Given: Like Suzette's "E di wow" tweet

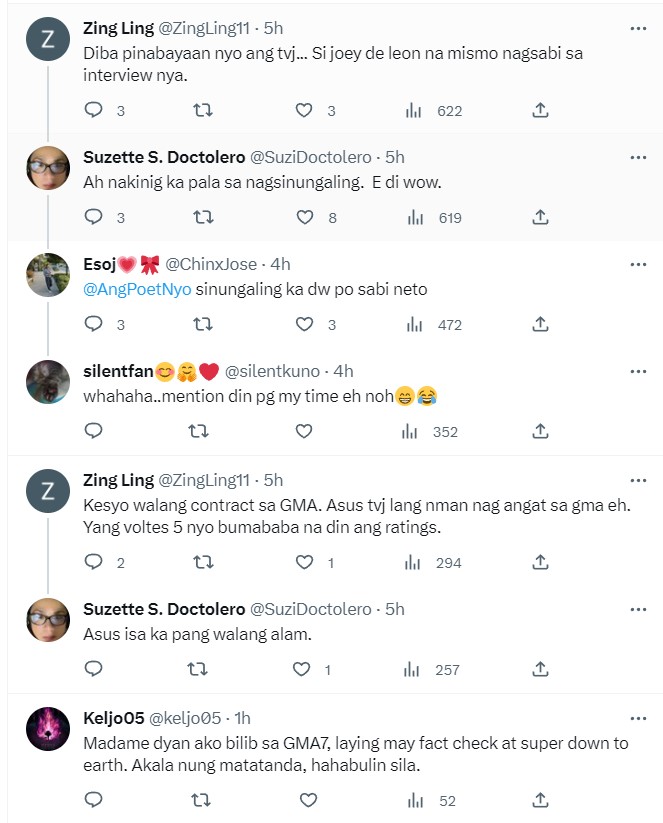Looking at the screenshot, I should point(305,217).
